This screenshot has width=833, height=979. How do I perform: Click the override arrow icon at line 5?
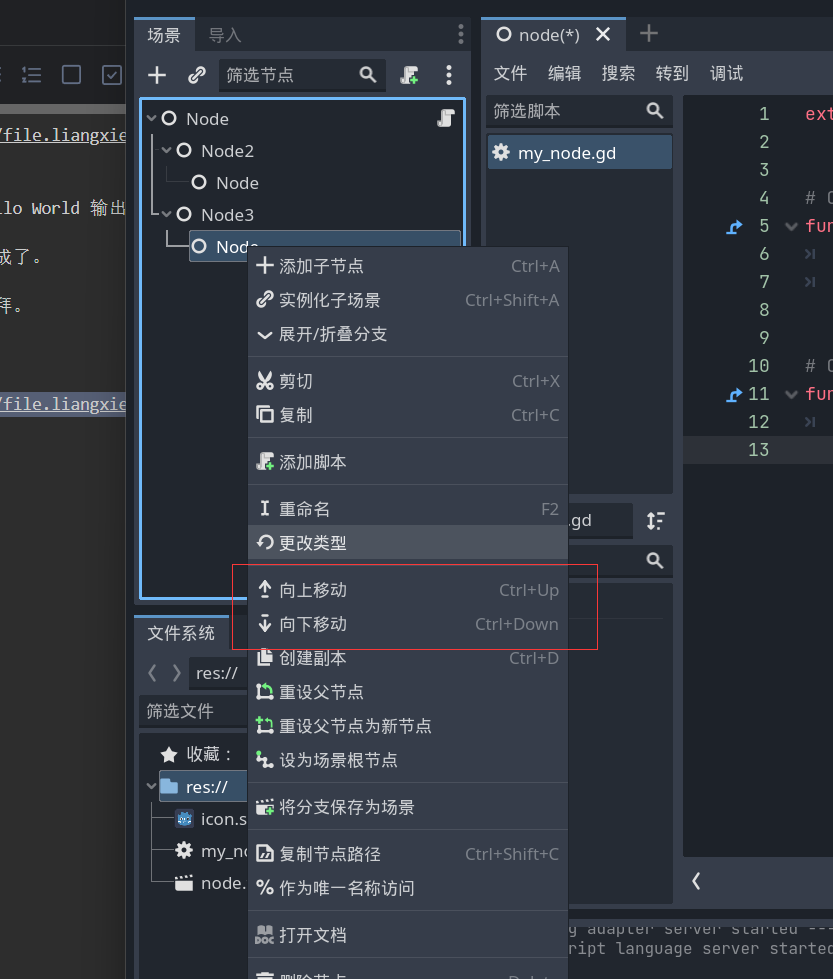click(x=735, y=226)
